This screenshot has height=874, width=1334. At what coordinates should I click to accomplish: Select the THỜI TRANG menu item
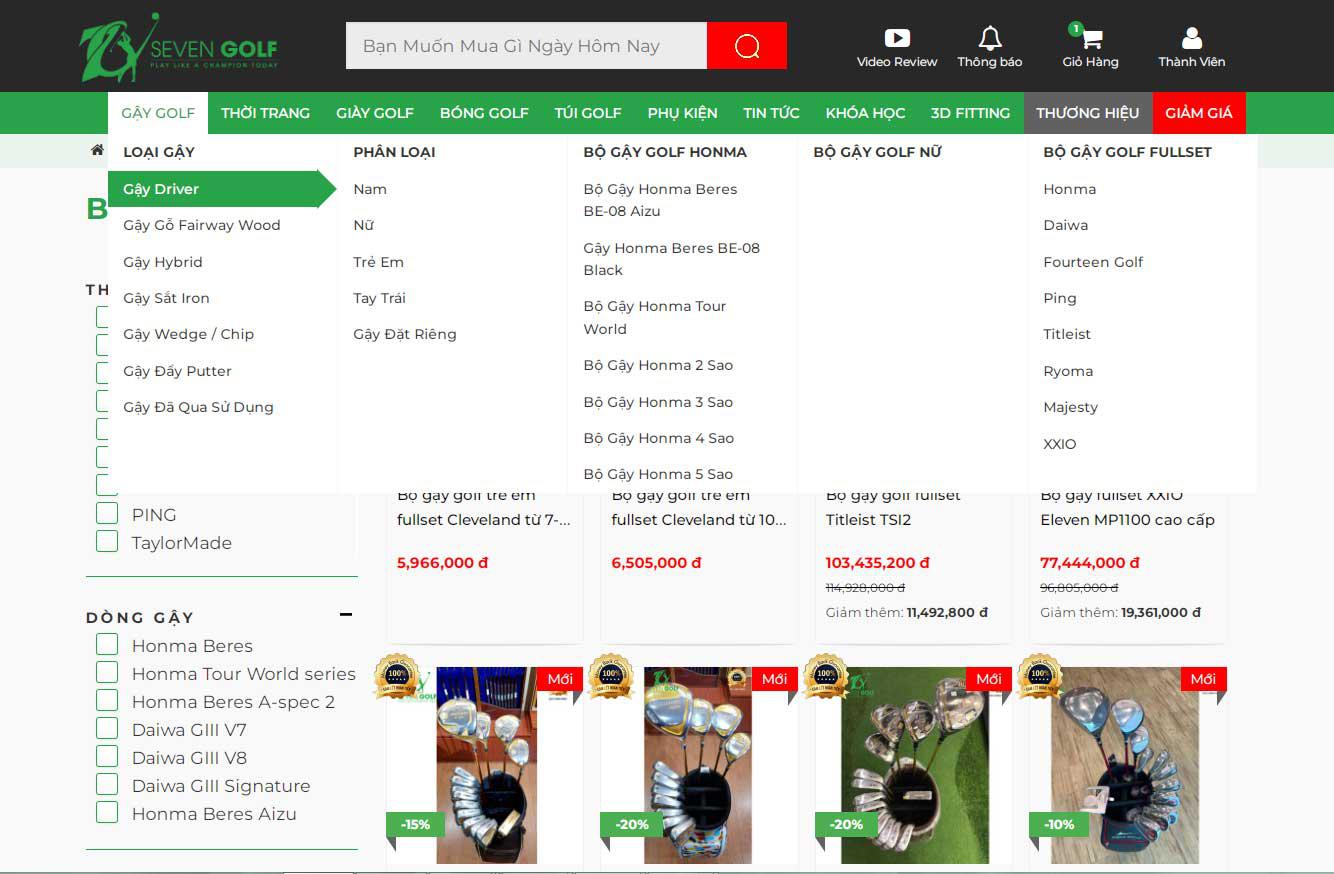(x=266, y=113)
